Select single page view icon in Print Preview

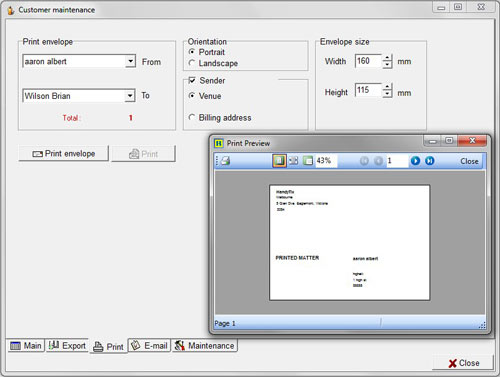(279, 161)
